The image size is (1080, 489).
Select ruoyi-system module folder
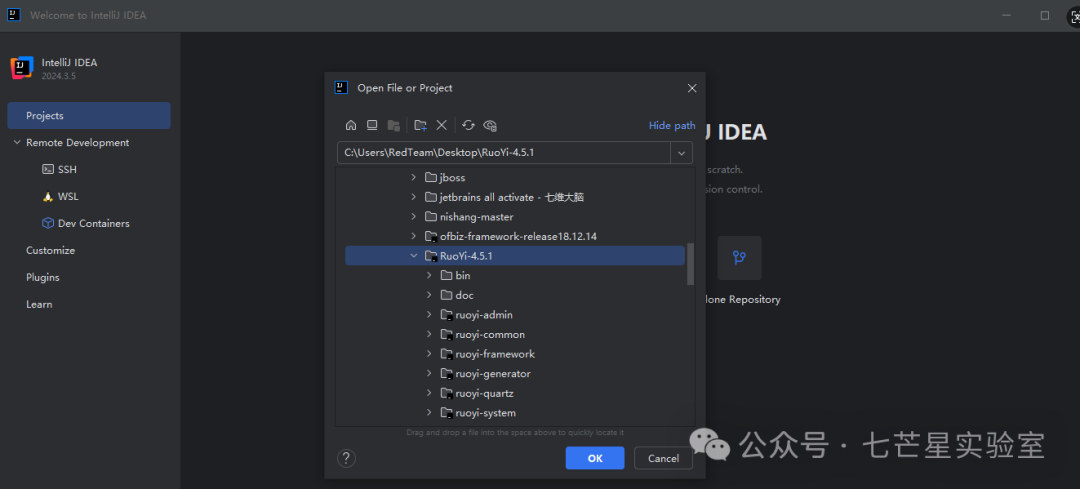click(515, 413)
